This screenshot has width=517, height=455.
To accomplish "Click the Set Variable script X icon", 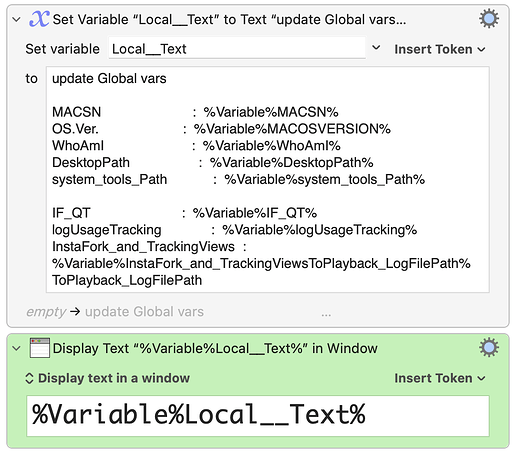I will tap(39, 19).
